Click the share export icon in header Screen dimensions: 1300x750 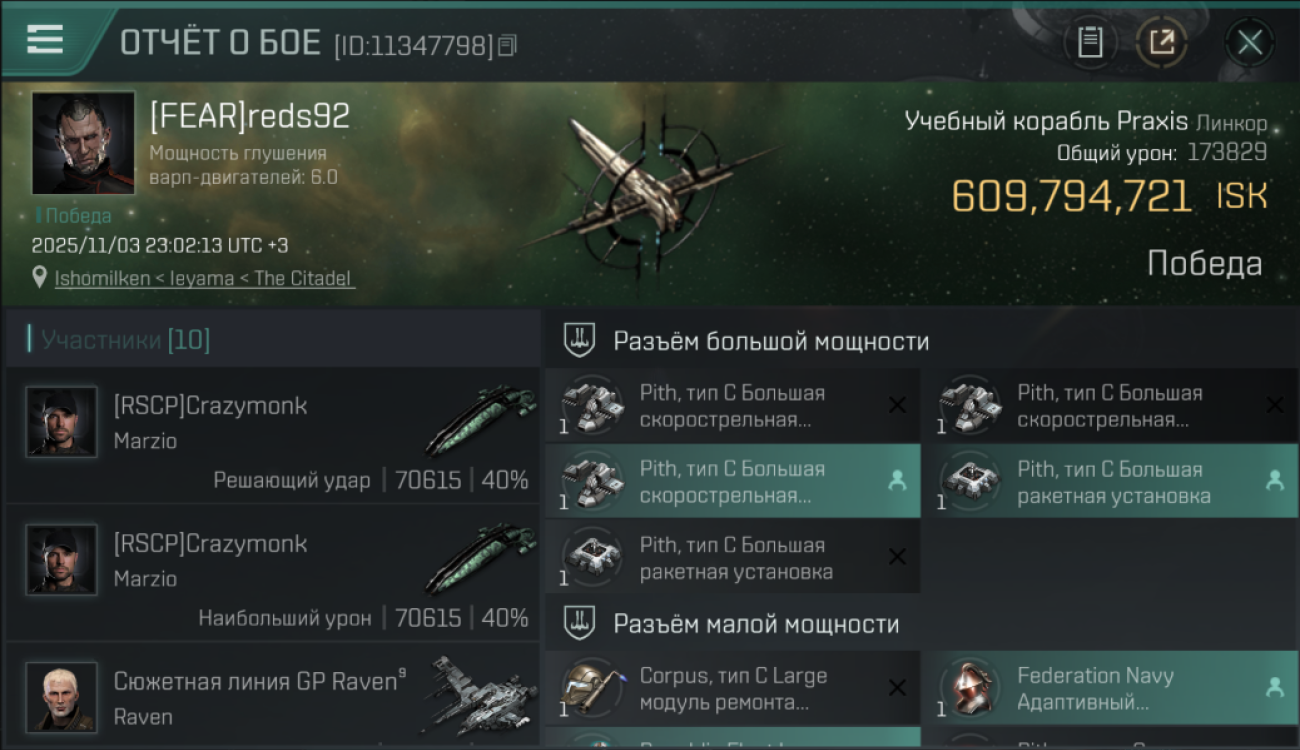(x=1162, y=43)
